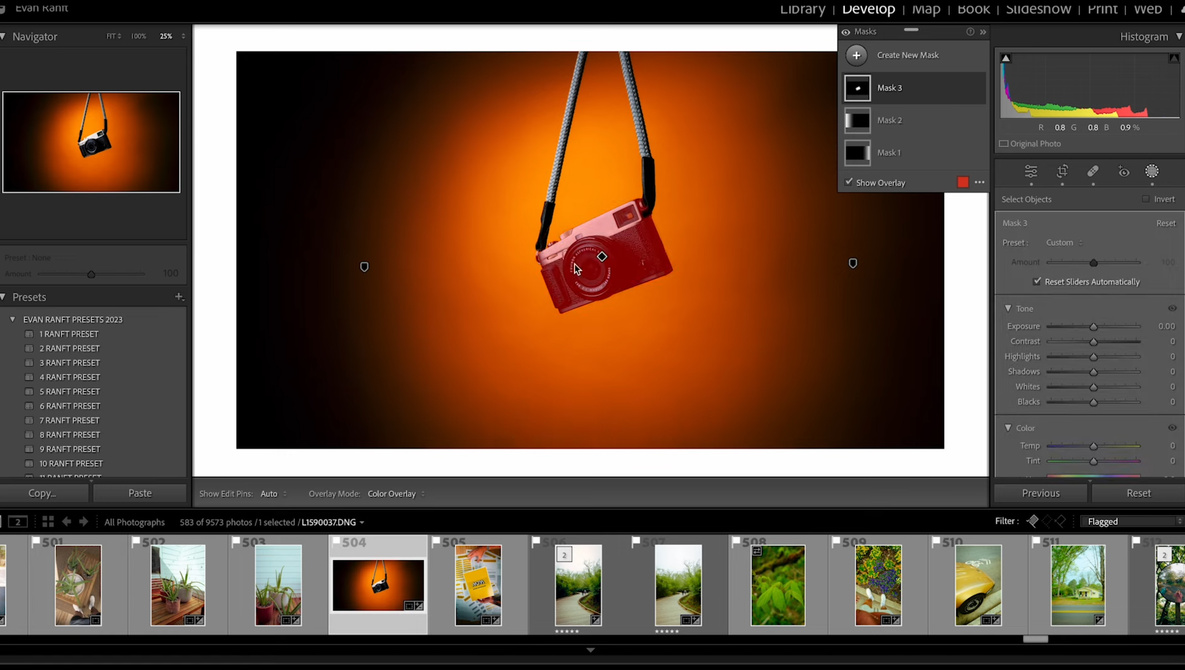Open the Edit sliders panel icon

[x=1031, y=172]
